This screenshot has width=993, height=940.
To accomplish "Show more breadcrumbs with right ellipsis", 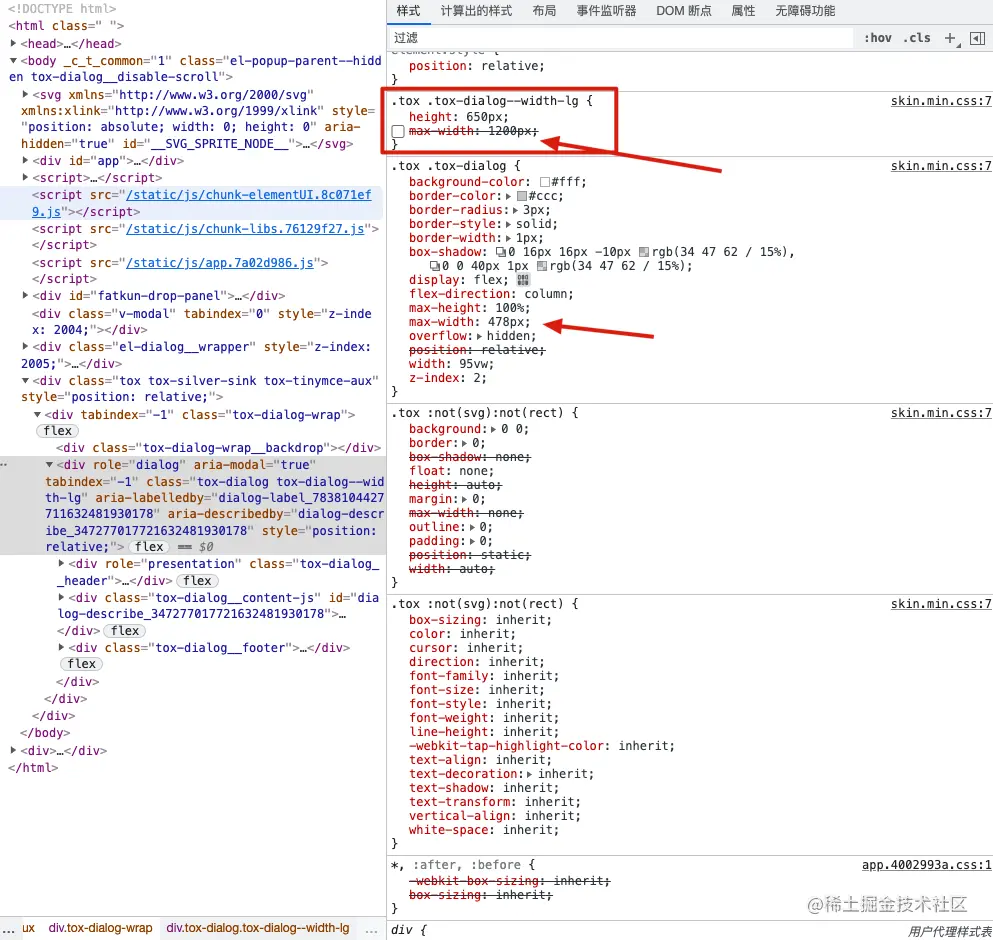I will (372, 930).
